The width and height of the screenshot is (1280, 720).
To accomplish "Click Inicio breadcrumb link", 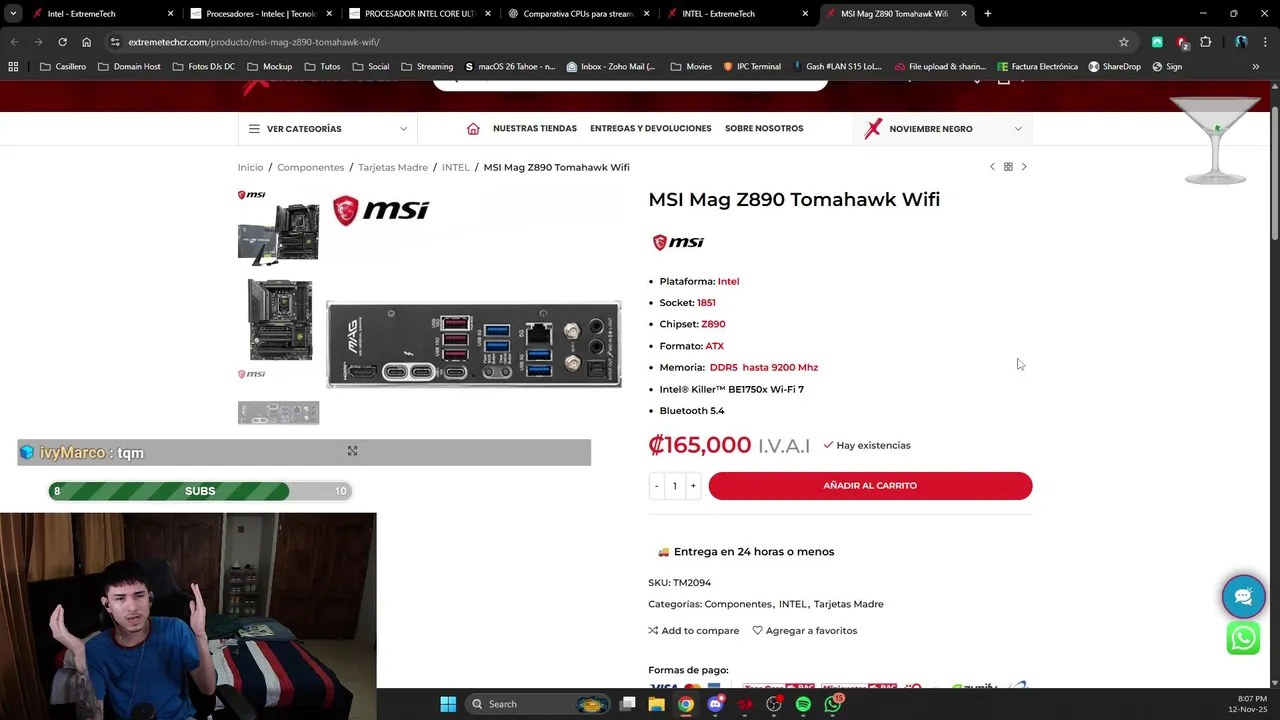I will (x=250, y=167).
